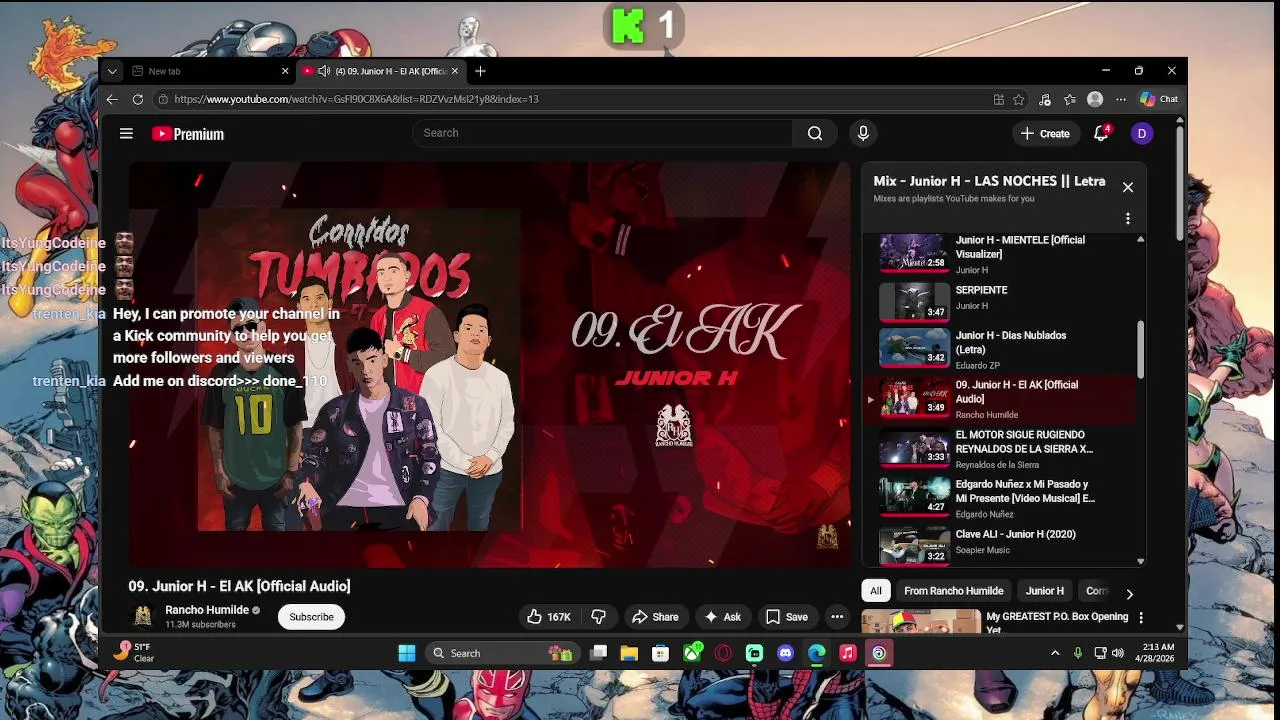Open the YouTube hamburger guide menu

click(x=126, y=133)
